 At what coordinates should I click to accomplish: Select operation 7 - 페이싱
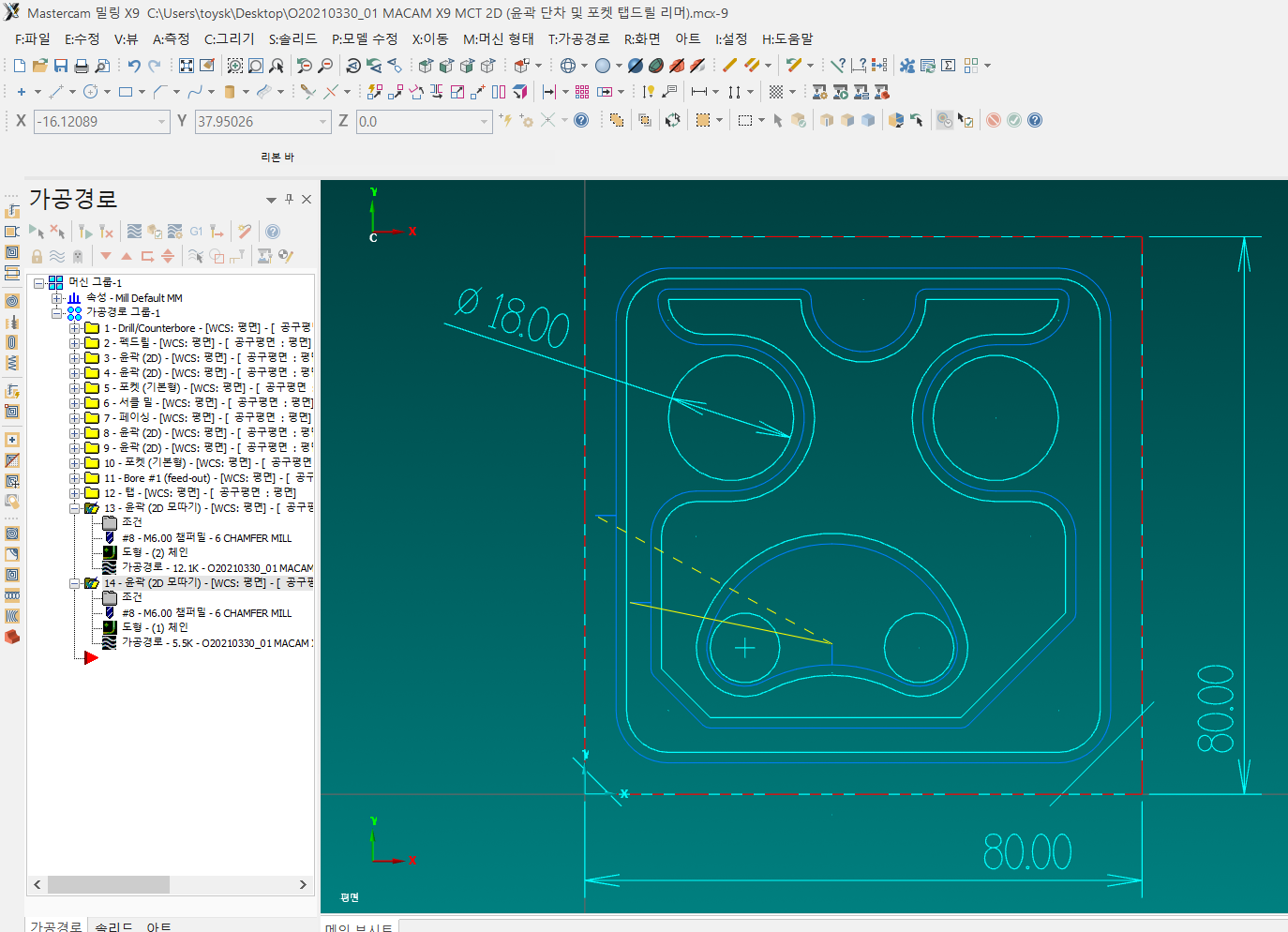207,418
